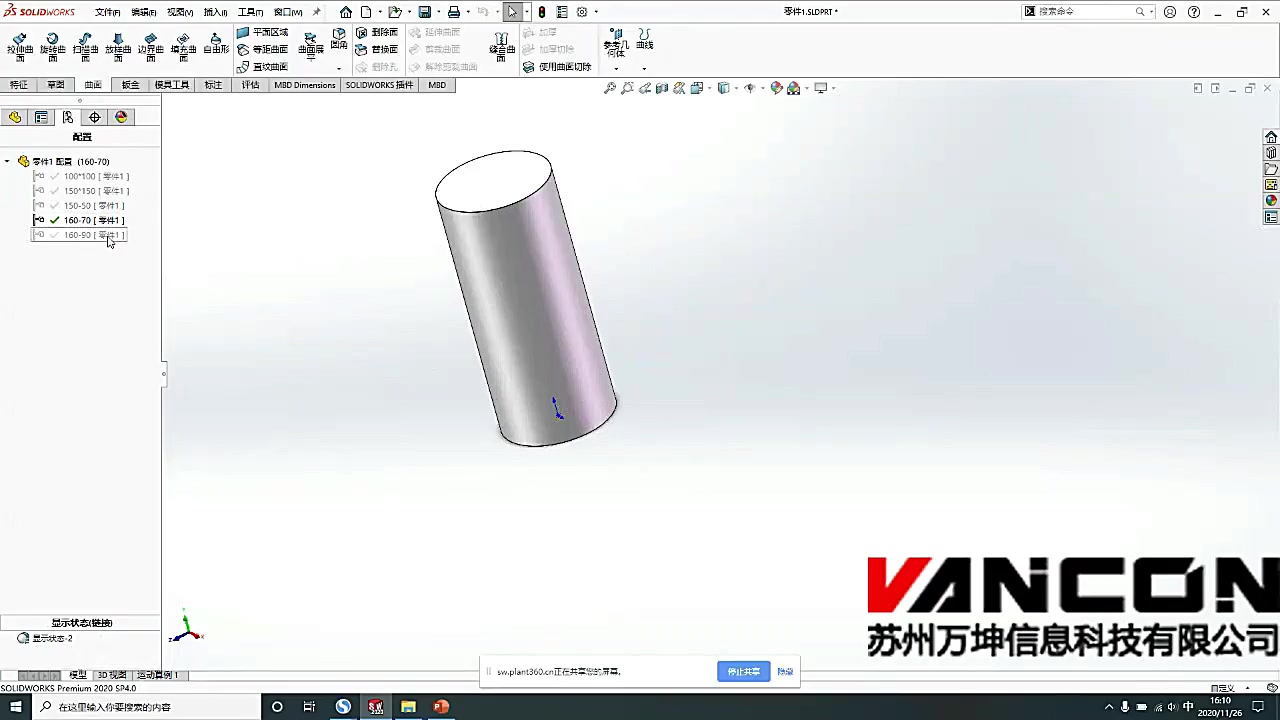This screenshot has width=1280, height=720.
Task: Click the Options gear icon
Action: [x=582, y=12]
